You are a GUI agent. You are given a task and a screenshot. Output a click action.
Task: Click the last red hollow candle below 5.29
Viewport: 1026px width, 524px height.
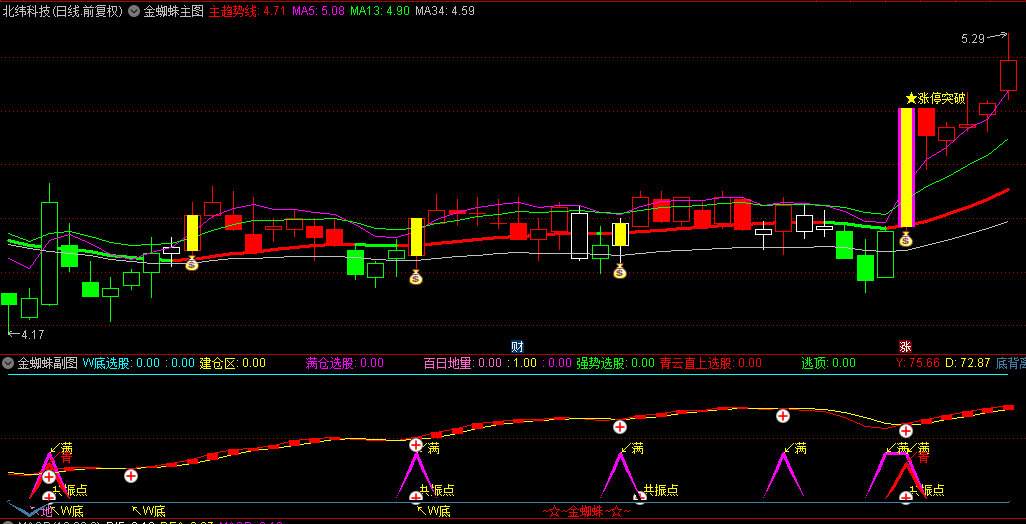(1008, 75)
